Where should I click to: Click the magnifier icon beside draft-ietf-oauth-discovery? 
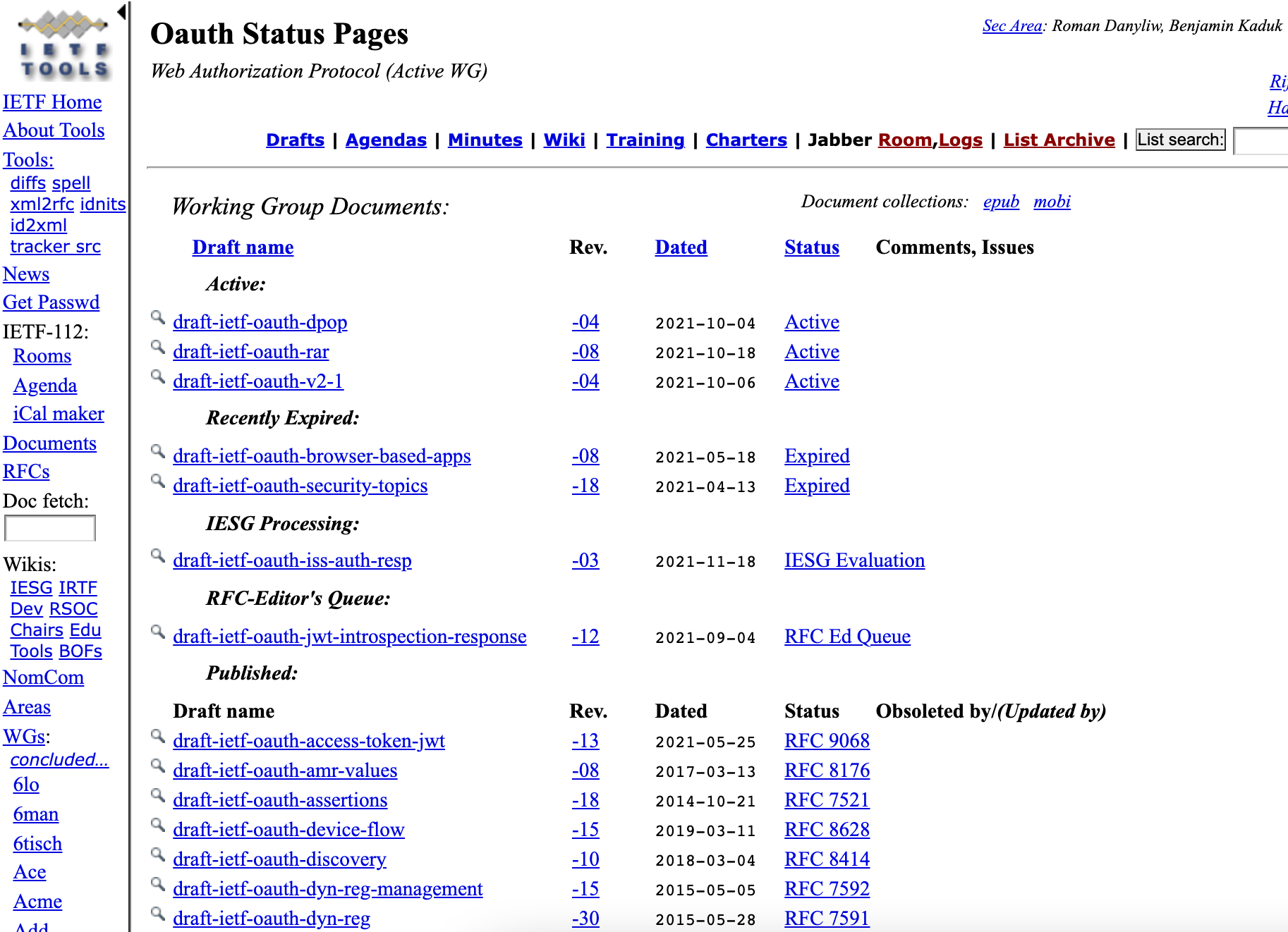(x=158, y=854)
